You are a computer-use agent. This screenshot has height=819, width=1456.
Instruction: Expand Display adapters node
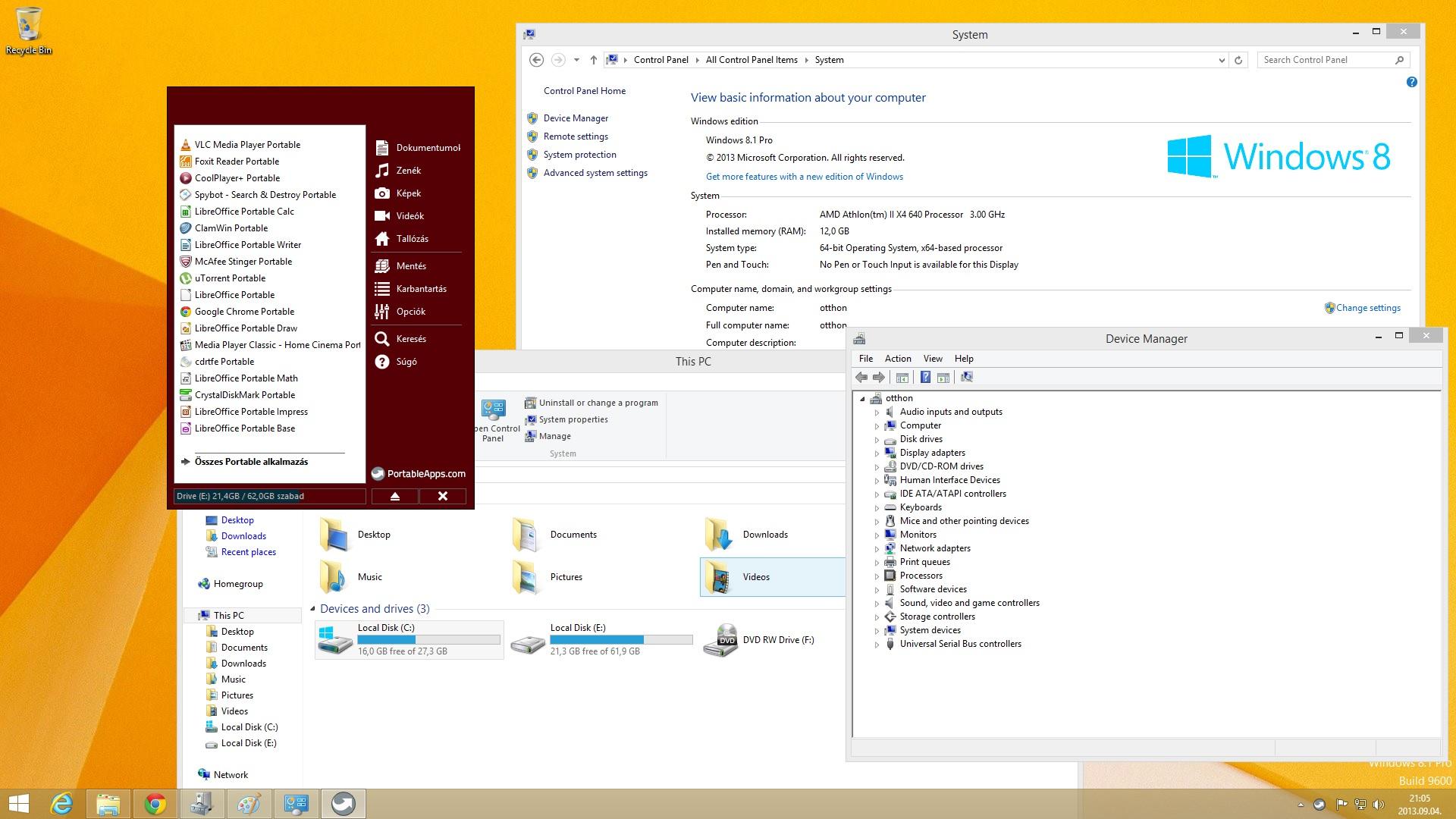(x=877, y=453)
